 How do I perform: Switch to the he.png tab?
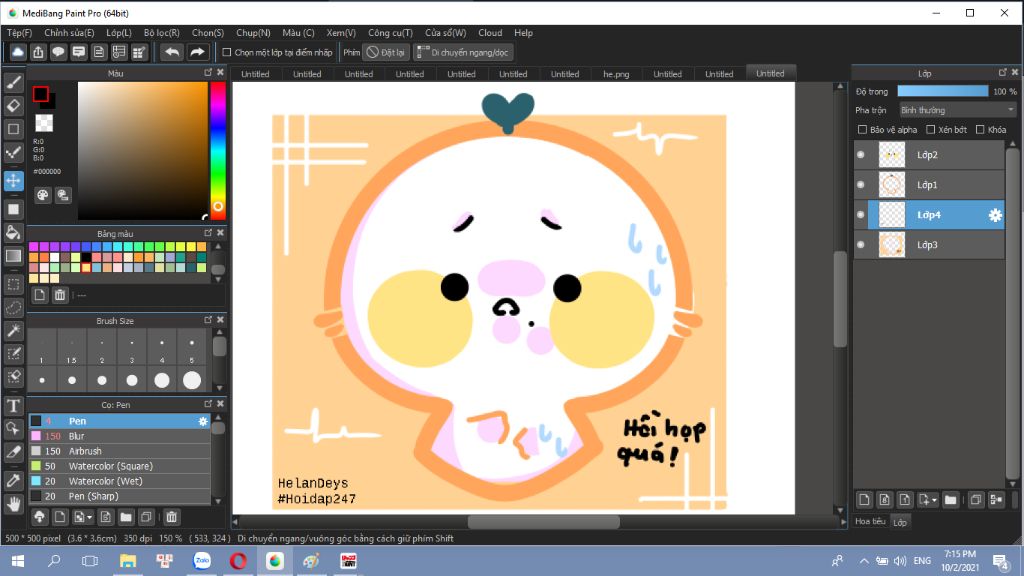616,74
